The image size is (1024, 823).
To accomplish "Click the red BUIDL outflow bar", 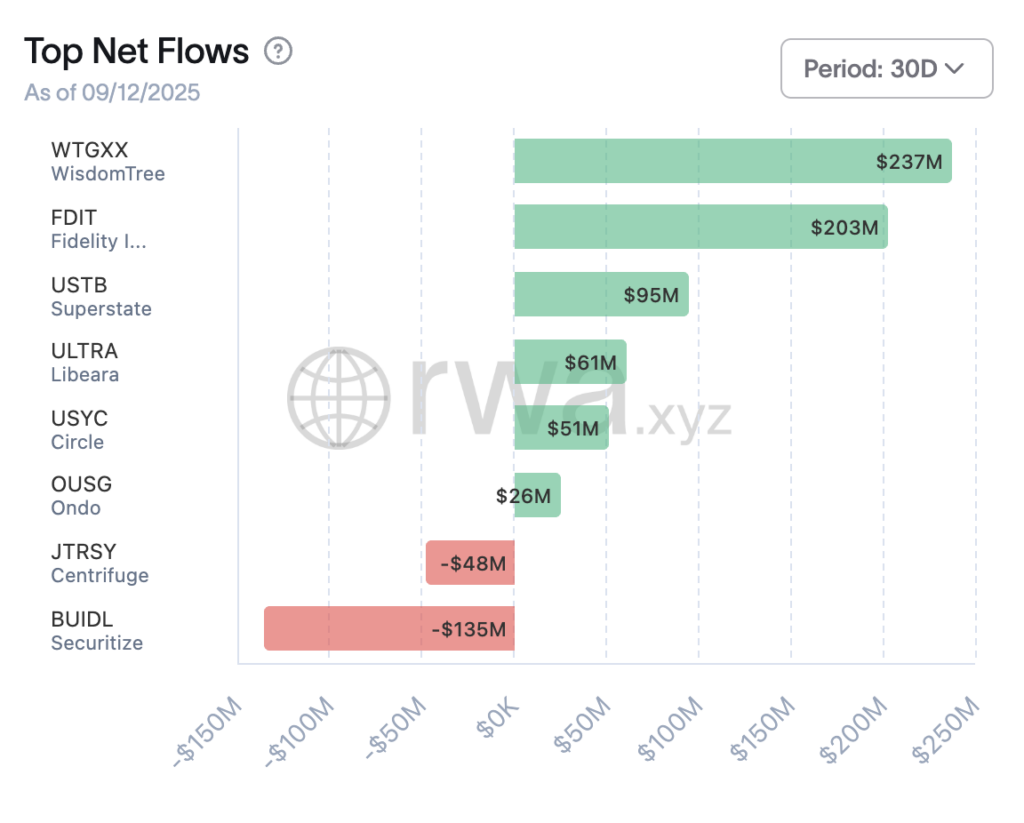I will [x=388, y=629].
